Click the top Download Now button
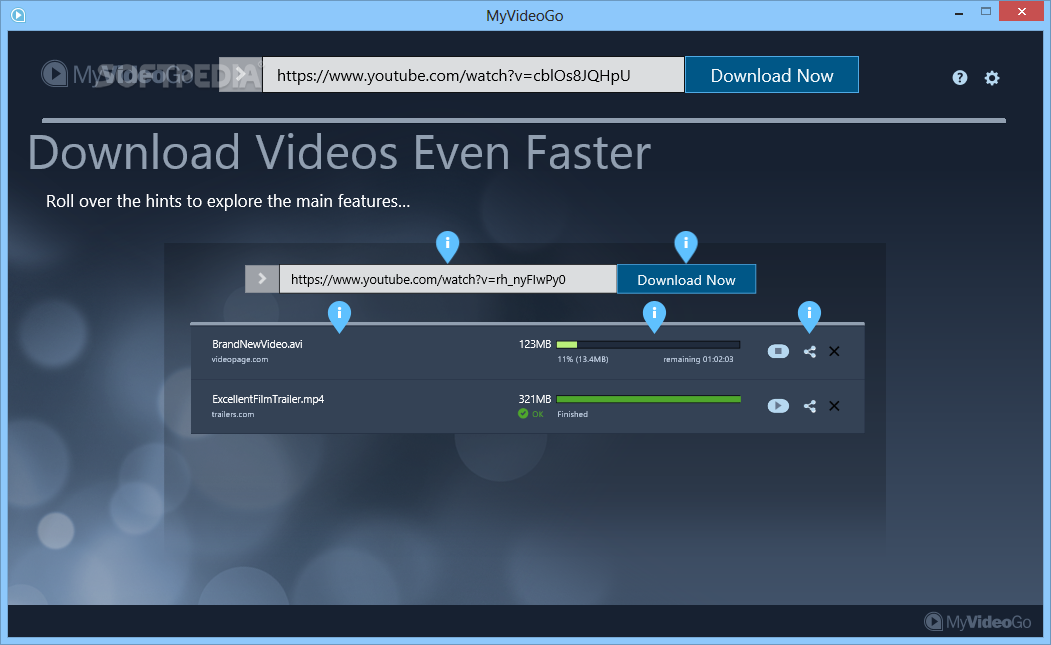Screen dimensions: 1051x645 click(x=771, y=74)
